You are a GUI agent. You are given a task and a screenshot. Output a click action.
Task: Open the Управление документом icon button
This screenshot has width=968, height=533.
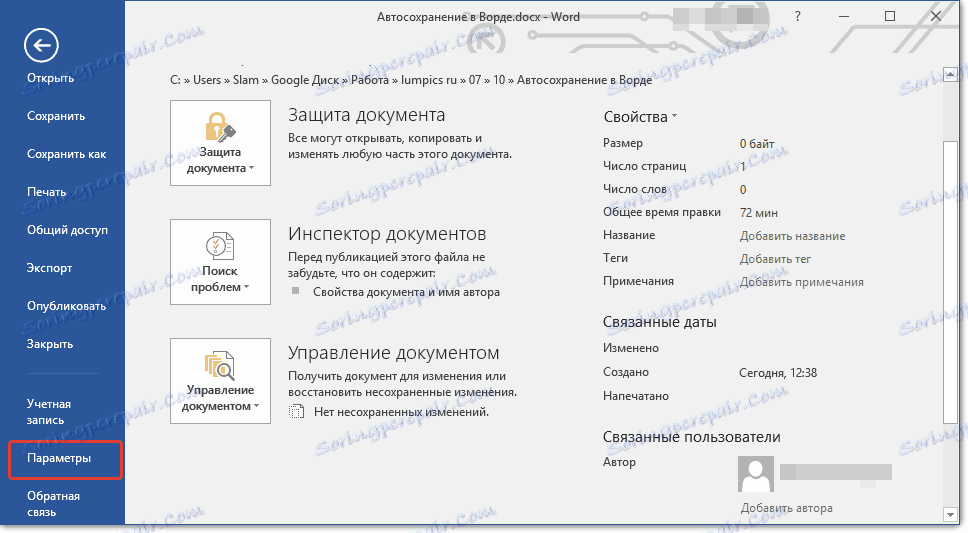(x=220, y=380)
